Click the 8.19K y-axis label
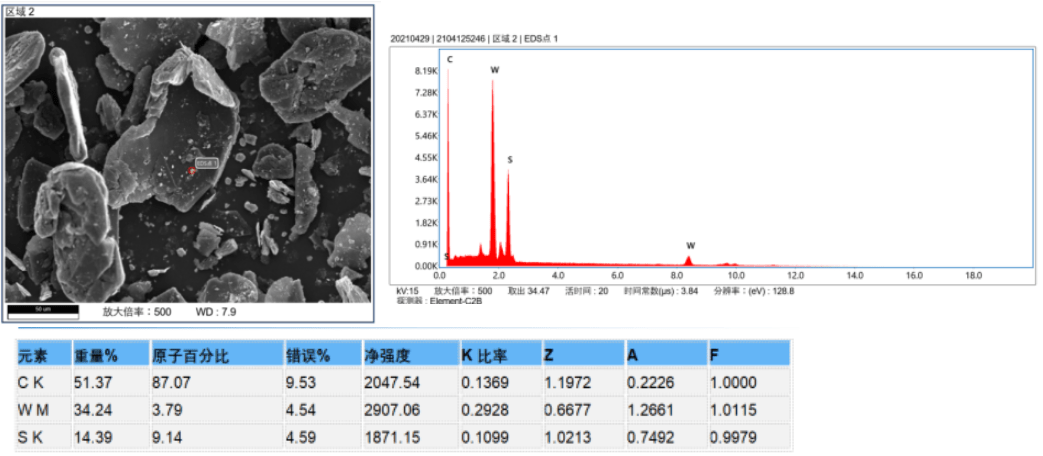The image size is (1043, 456). click(426, 72)
